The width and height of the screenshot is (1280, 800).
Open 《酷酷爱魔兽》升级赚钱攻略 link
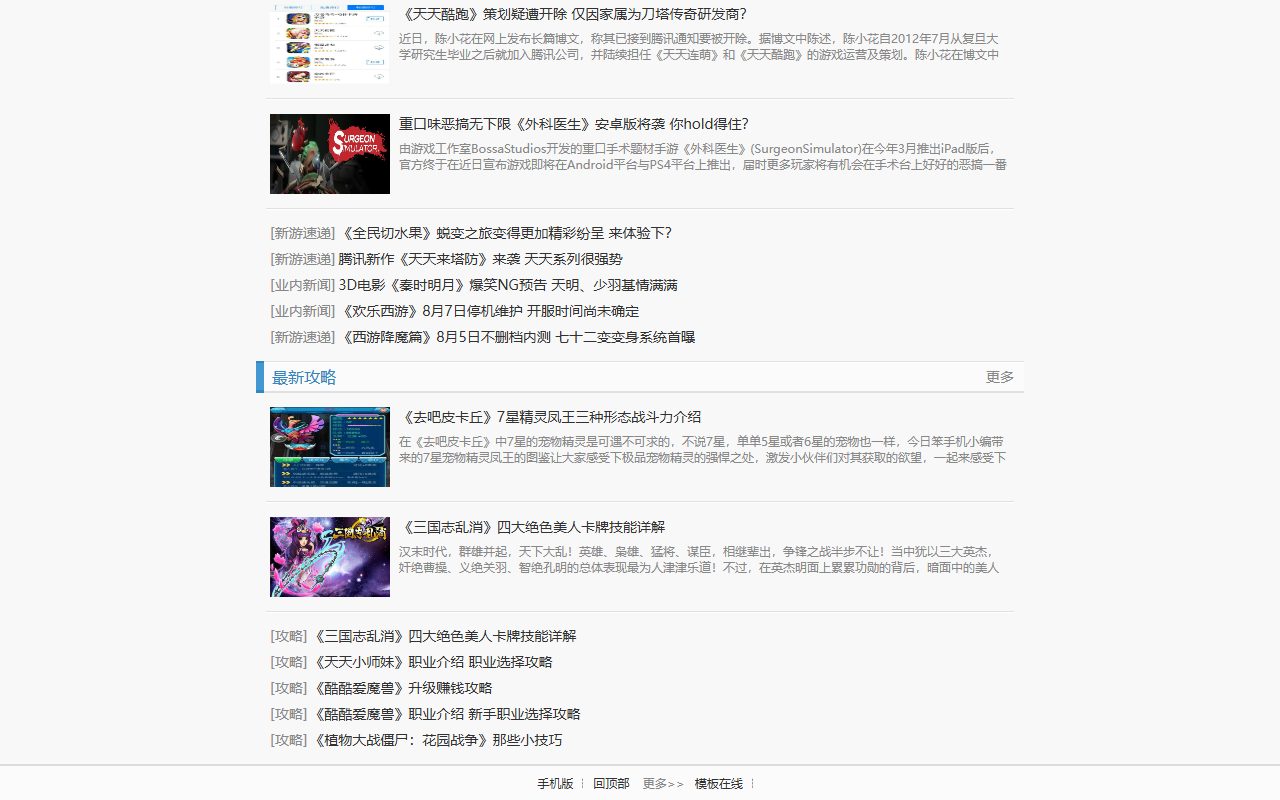point(402,688)
